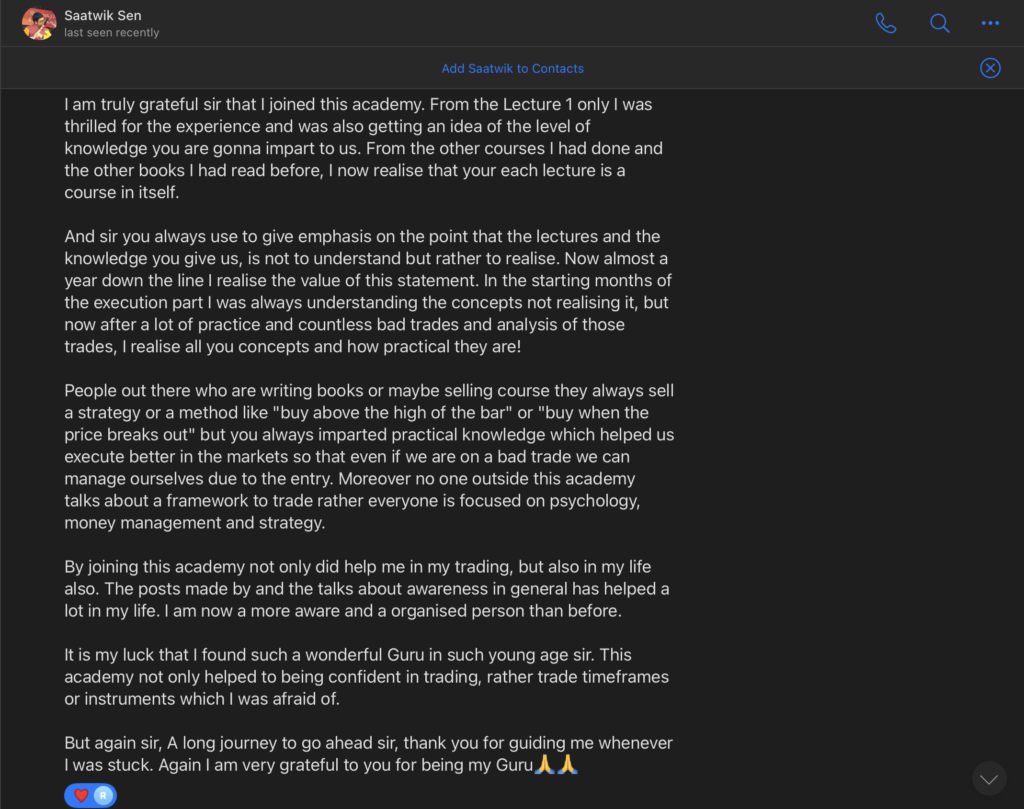Start a voice call with Saatwik Sen
Viewport: 1024px width, 809px height.
(x=886, y=24)
